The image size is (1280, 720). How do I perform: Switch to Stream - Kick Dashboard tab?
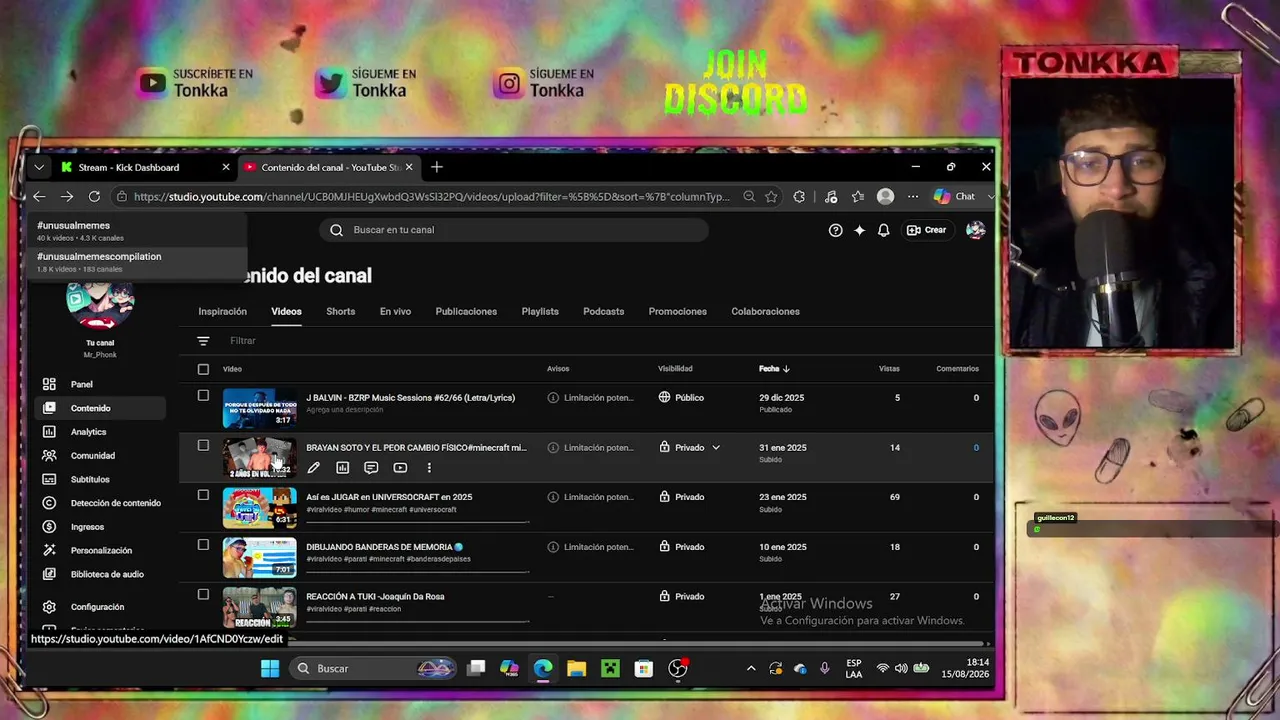click(144, 167)
